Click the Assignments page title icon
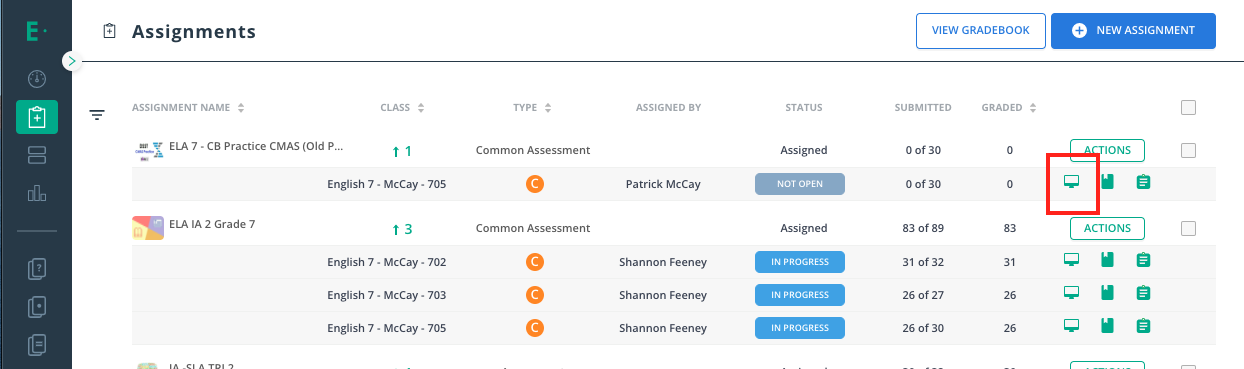Screen dimensions: 1244x369 110,32
